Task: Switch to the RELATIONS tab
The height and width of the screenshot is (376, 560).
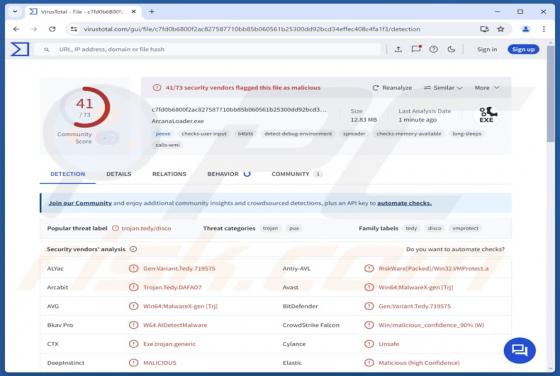Action: [x=169, y=174]
